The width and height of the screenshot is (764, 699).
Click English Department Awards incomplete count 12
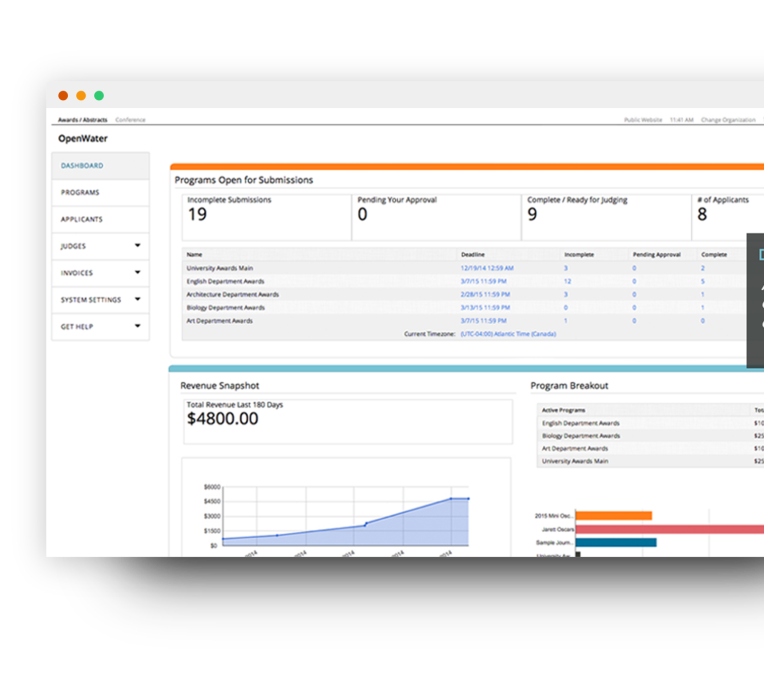pyautogui.click(x=567, y=281)
